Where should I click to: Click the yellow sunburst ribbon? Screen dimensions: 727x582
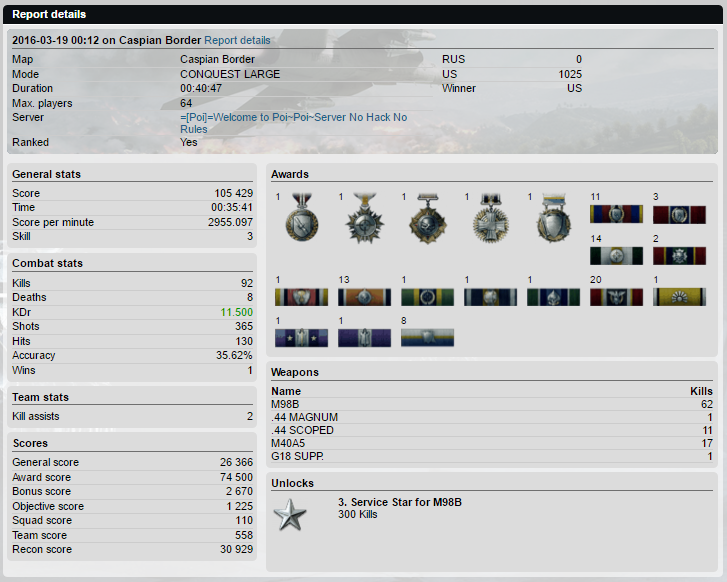[679, 297]
